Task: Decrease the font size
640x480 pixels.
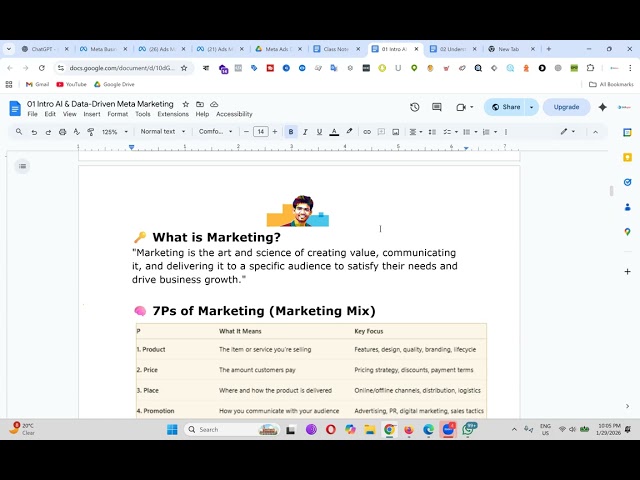Action: 246,131
